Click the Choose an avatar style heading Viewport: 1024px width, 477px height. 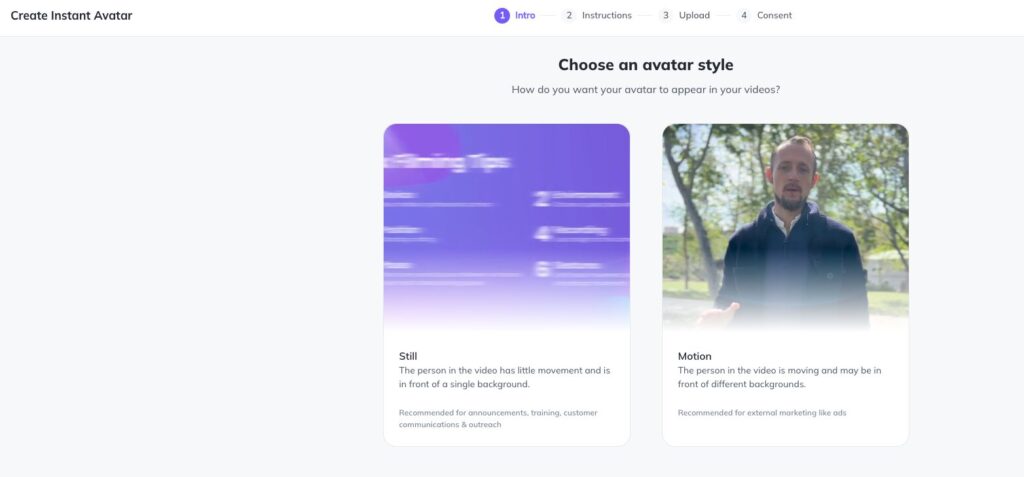point(646,65)
